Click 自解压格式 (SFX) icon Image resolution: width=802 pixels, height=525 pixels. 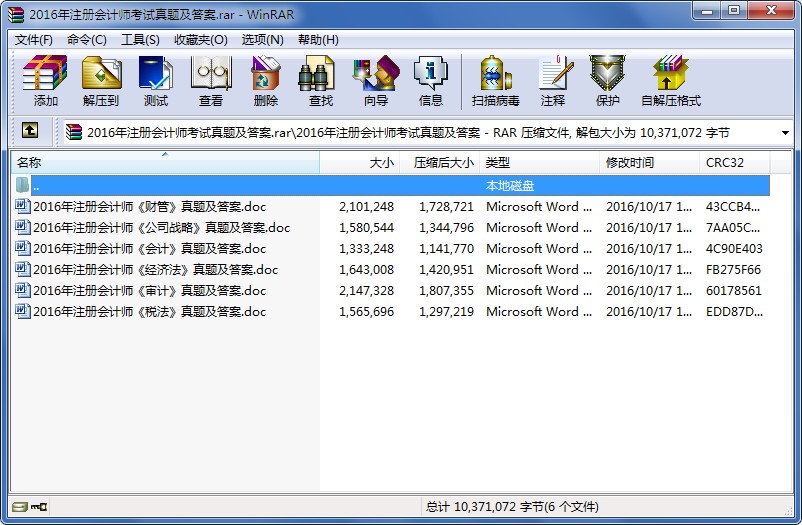point(671,80)
